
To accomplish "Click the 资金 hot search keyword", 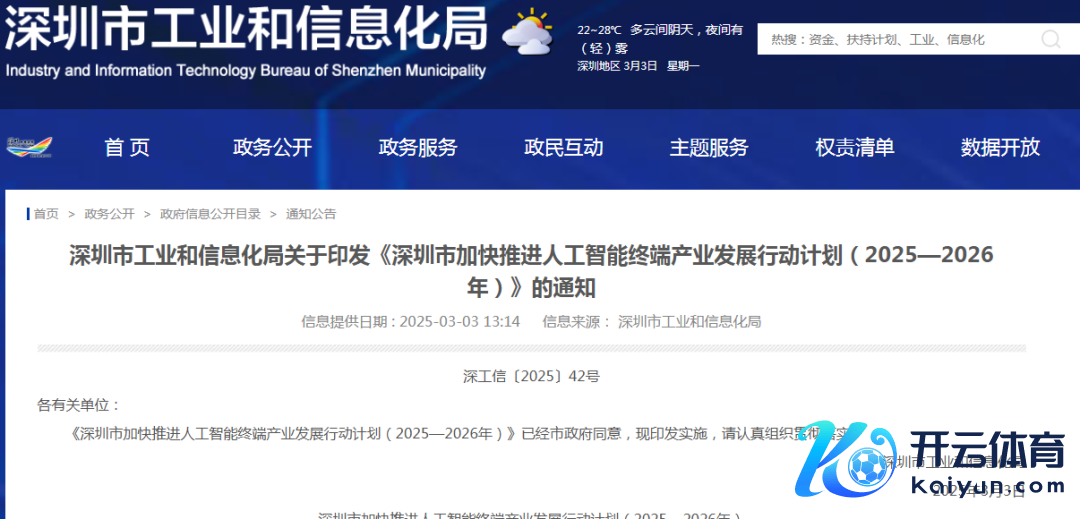I will click(822, 40).
